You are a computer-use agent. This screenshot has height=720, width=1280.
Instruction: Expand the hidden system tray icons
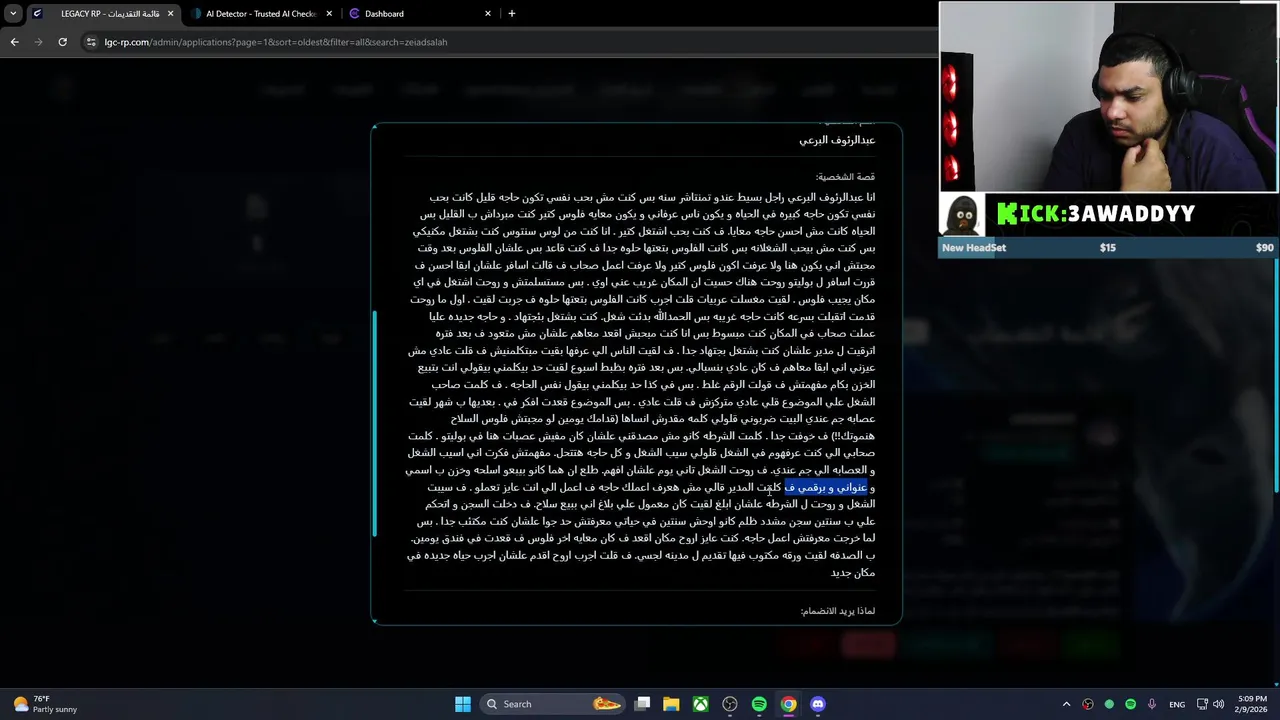pos(1066,704)
